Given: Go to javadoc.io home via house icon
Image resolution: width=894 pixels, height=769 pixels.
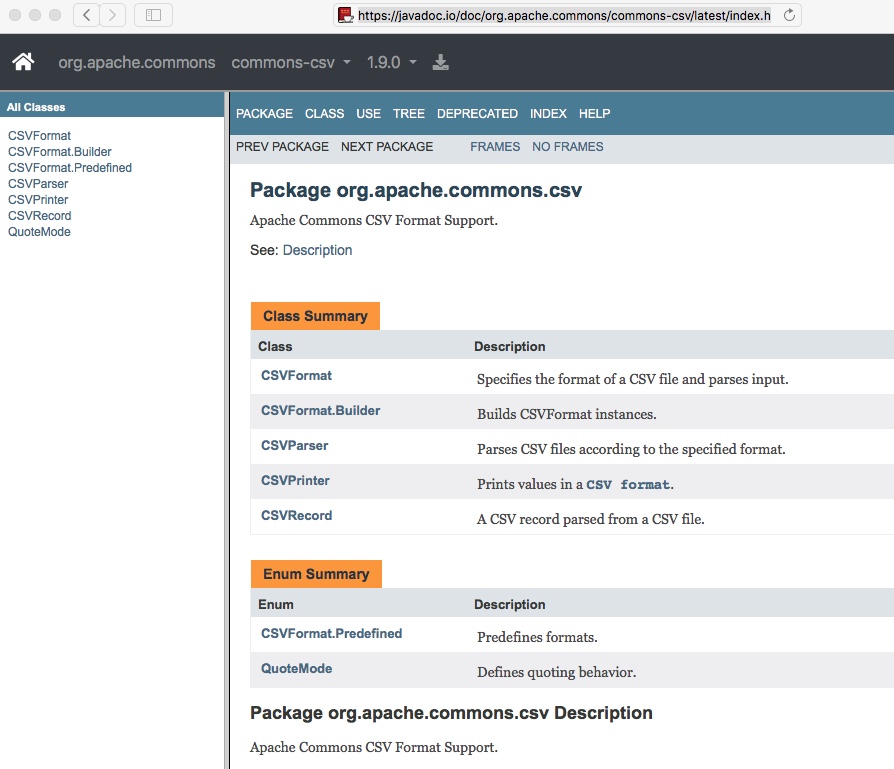Looking at the screenshot, I should [23, 62].
